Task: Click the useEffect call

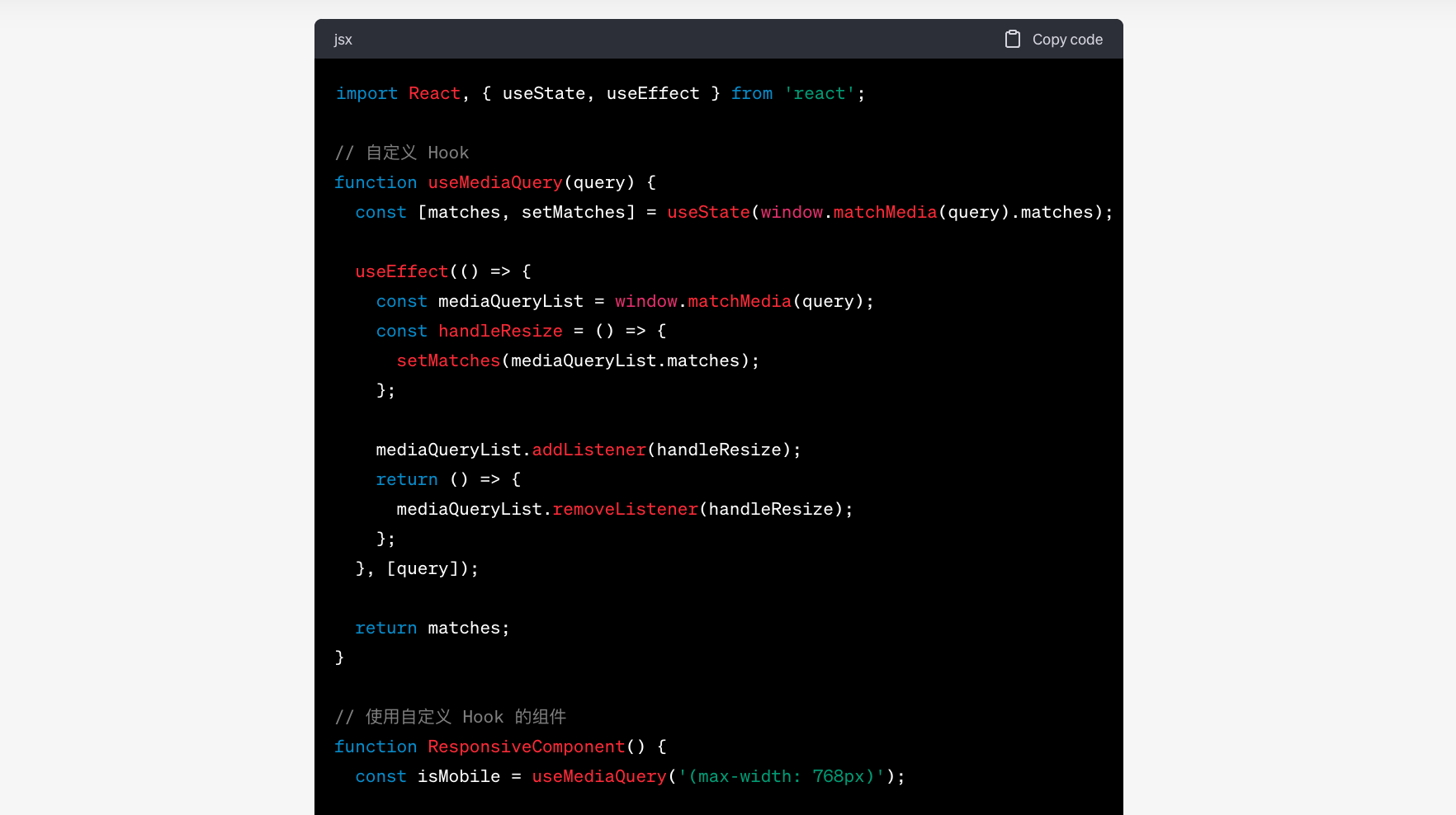Action: click(401, 271)
